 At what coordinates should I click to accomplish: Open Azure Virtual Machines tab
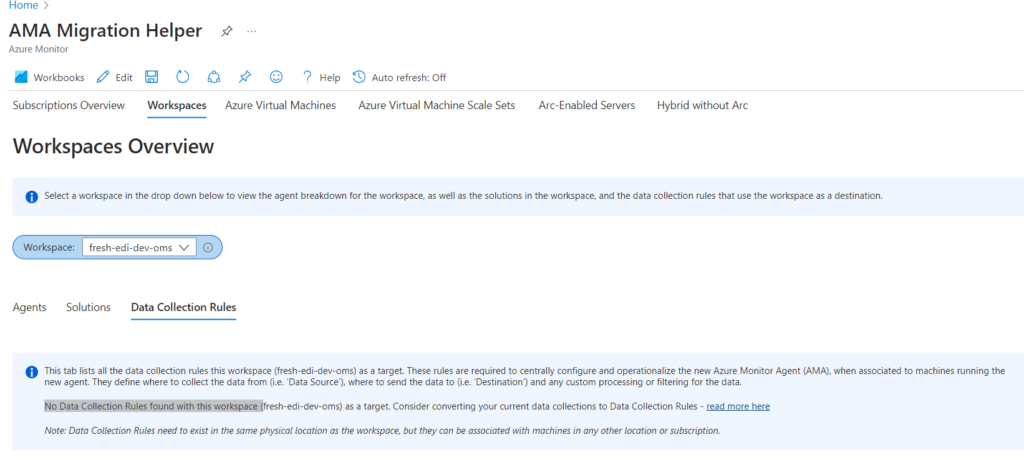(x=280, y=105)
